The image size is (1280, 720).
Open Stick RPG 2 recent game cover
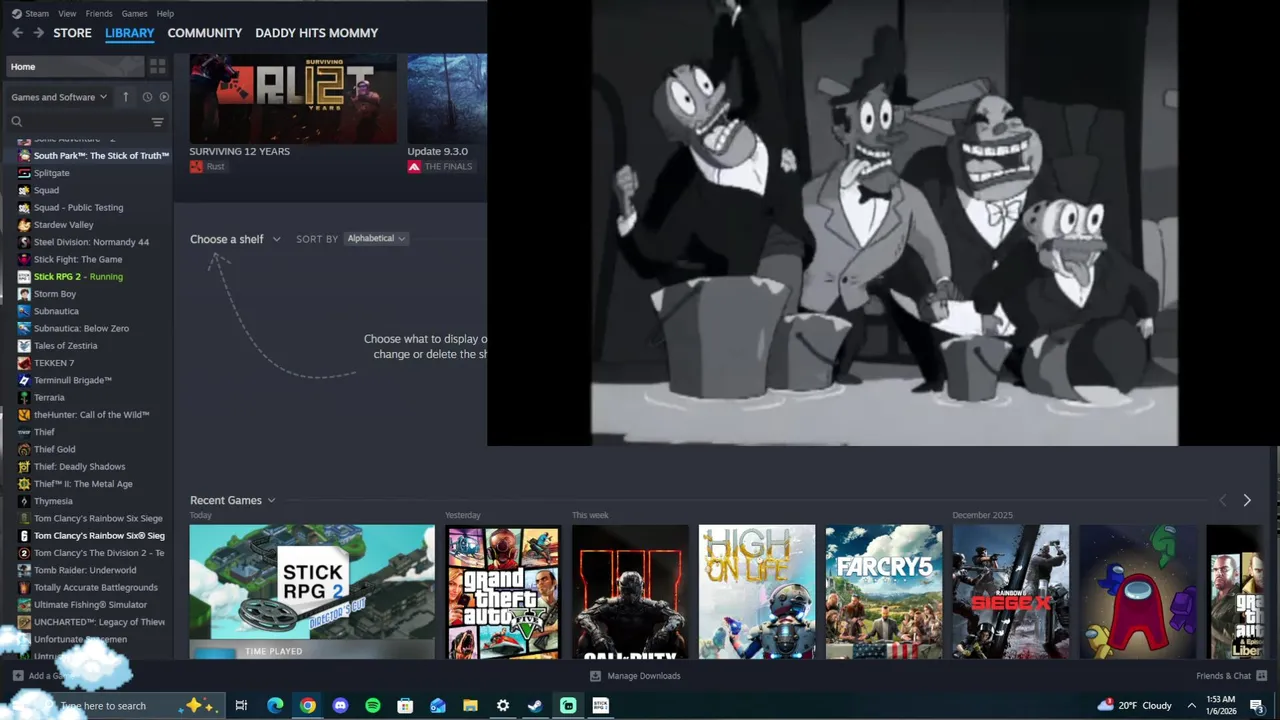click(312, 592)
